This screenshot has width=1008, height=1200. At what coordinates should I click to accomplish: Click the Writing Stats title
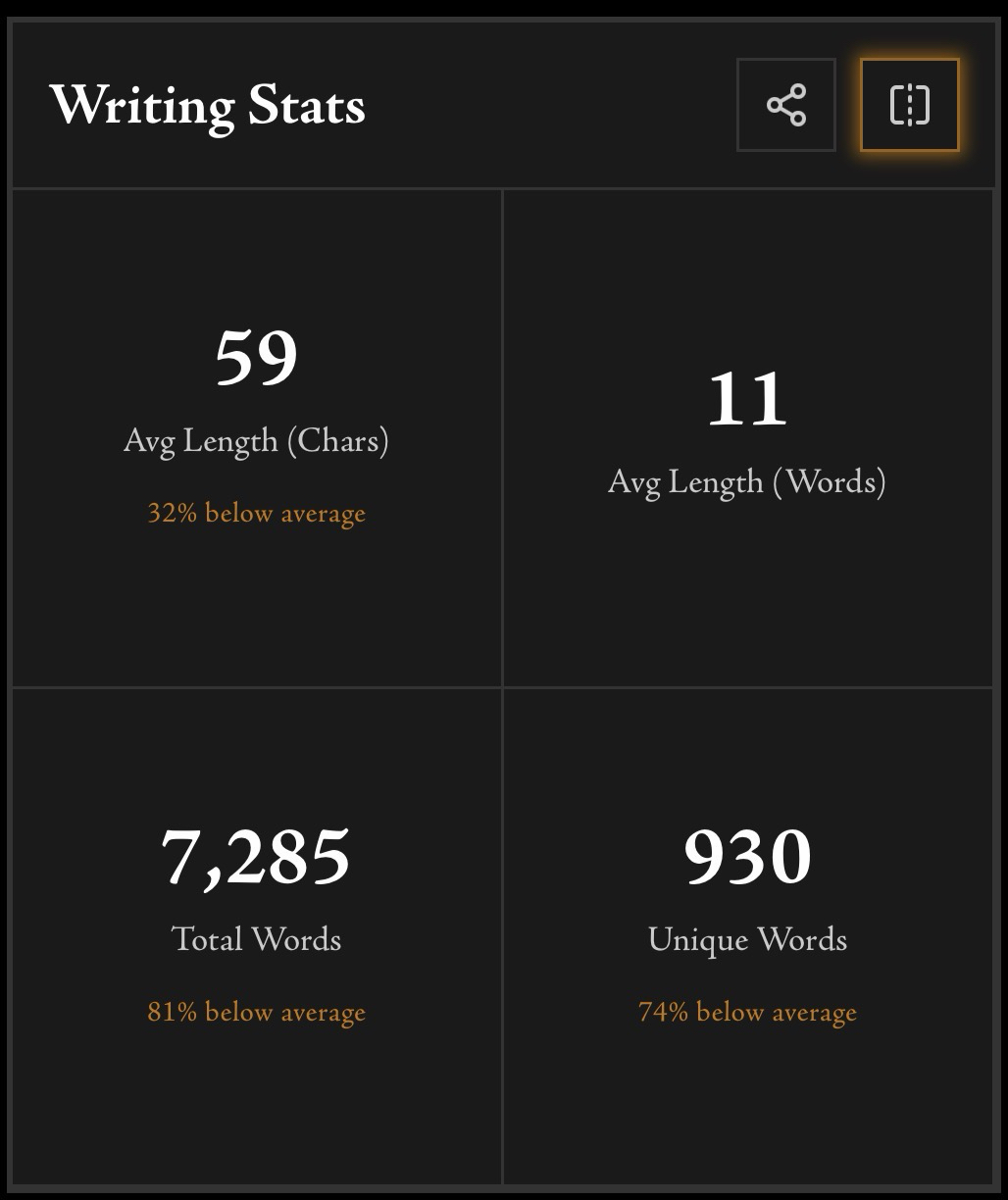coord(207,105)
